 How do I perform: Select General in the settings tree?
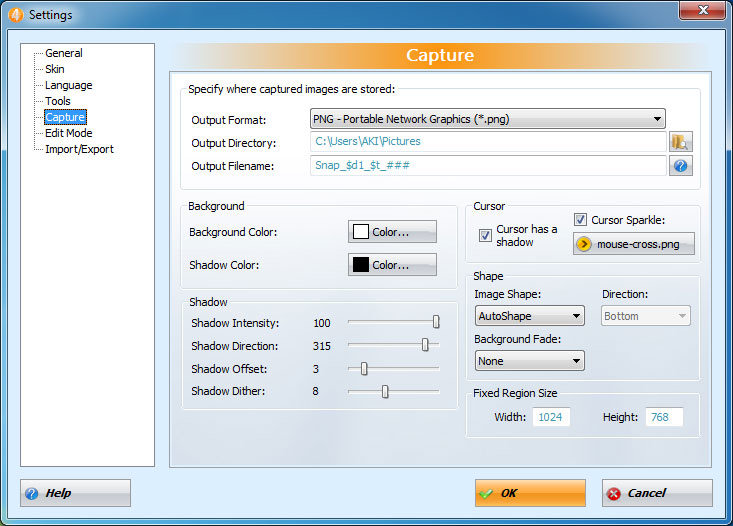point(64,53)
